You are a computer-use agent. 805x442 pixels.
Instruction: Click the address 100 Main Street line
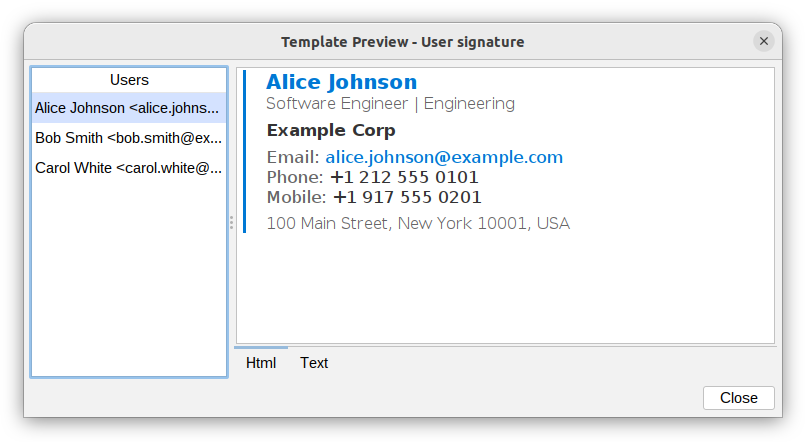(x=418, y=223)
